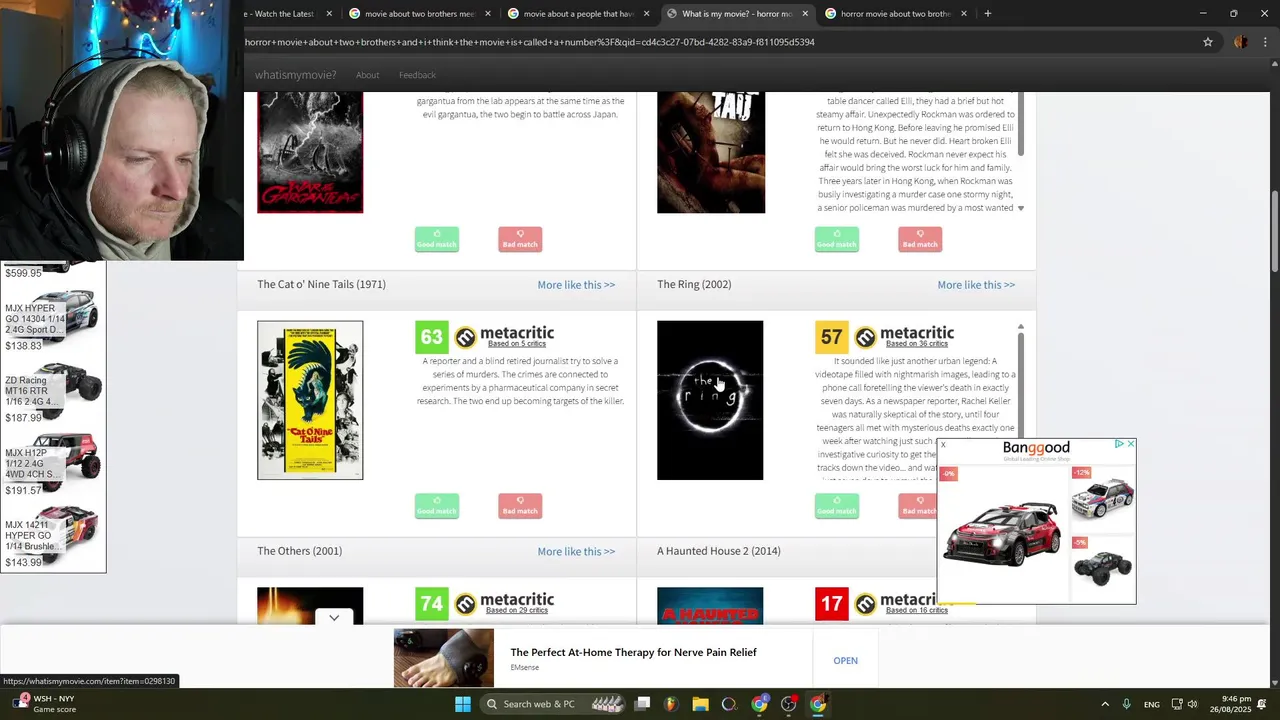Switch to the 'Watch the Latest' tab
This screenshot has height=720, width=1280.
tap(290, 14)
